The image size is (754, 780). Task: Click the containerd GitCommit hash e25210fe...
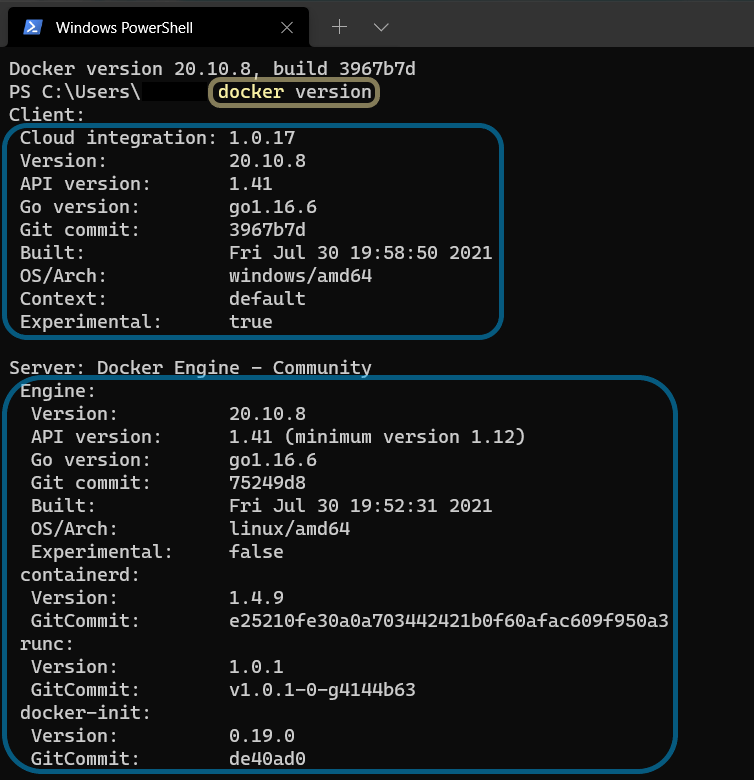point(449,621)
